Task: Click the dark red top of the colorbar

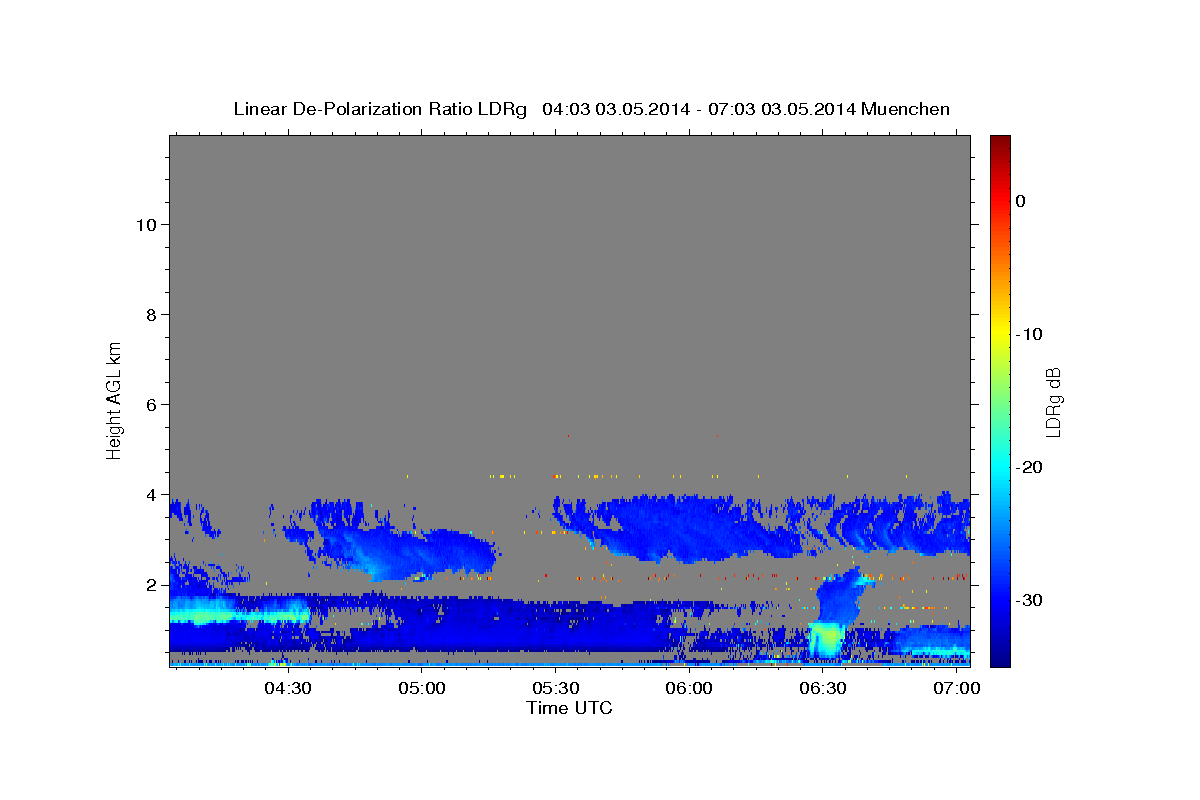Action: (x=1000, y=142)
